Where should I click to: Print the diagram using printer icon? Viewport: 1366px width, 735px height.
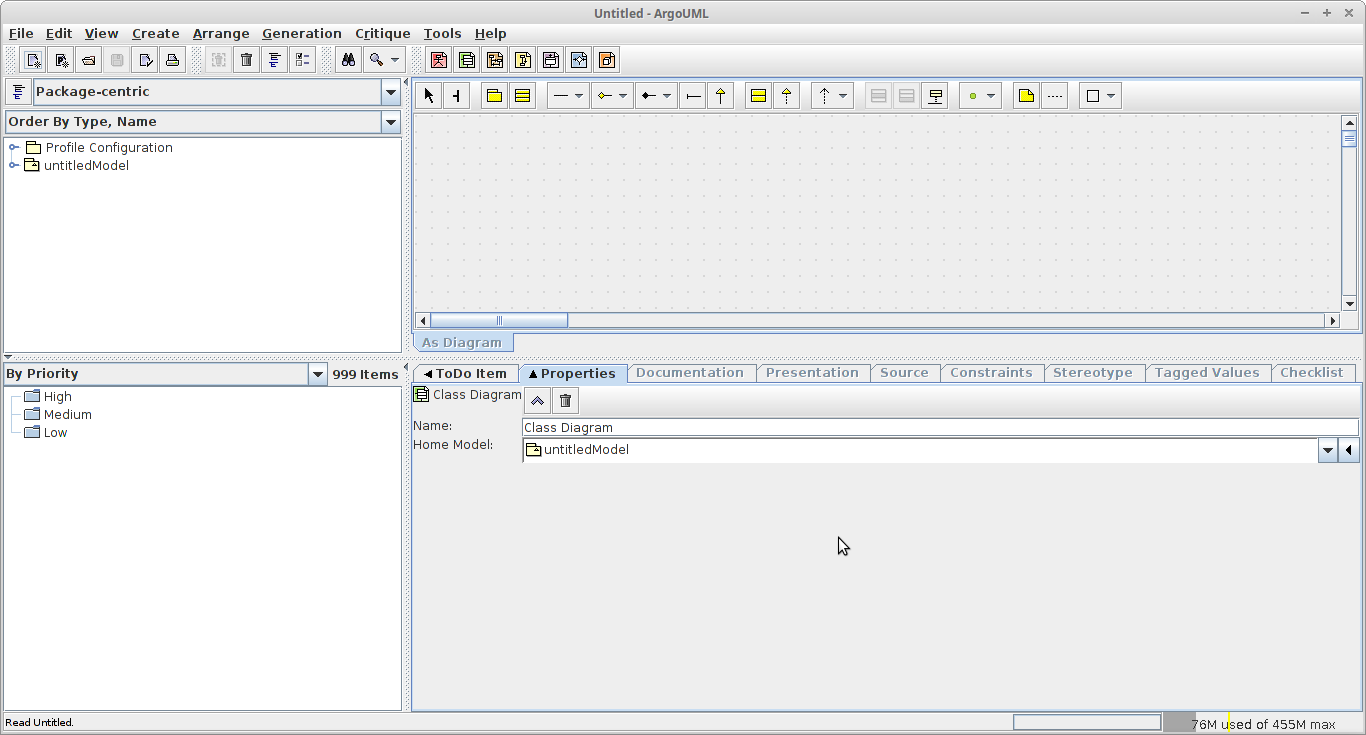[173, 60]
